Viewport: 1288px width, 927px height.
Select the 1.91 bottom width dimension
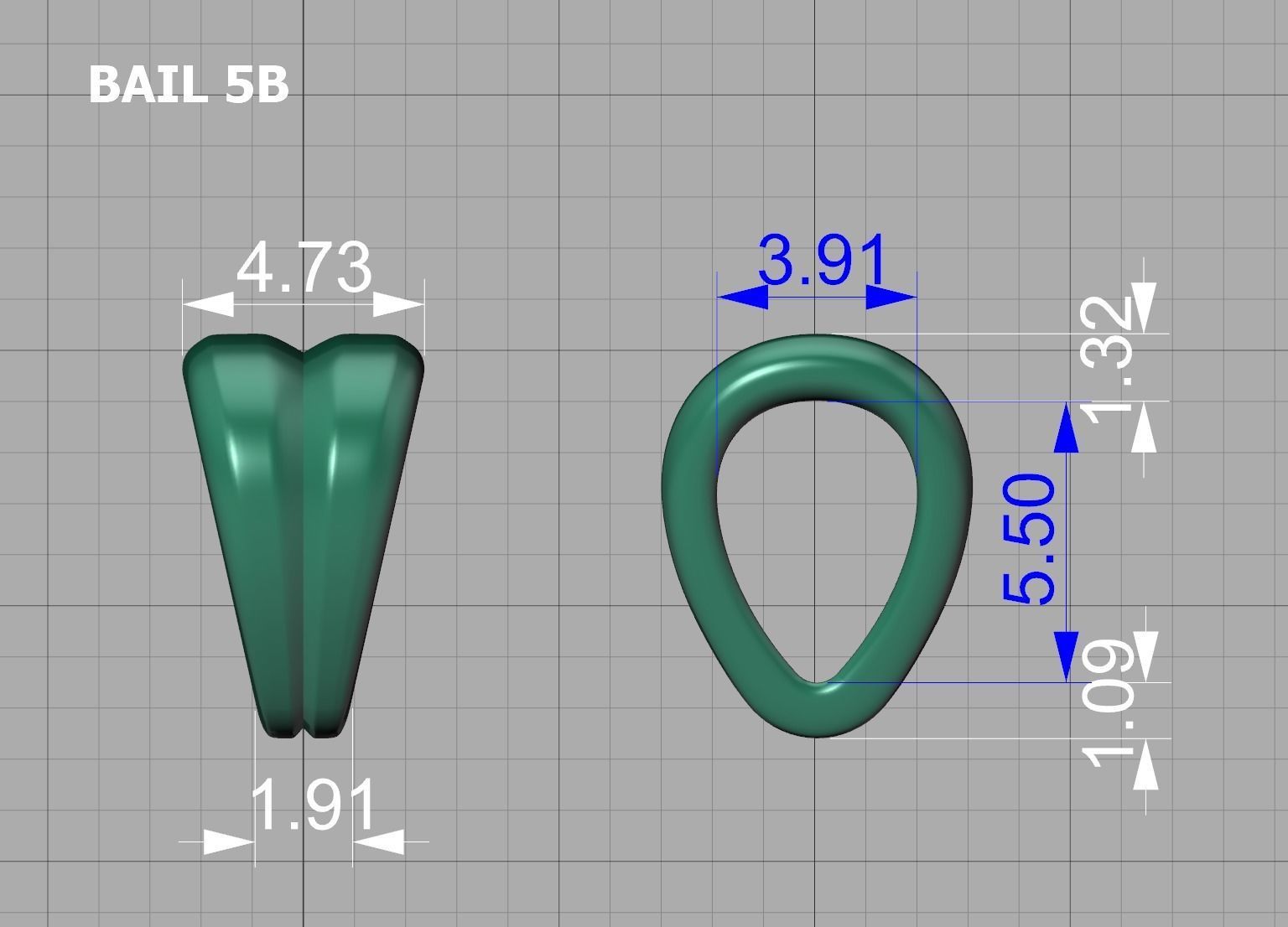(314, 804)
